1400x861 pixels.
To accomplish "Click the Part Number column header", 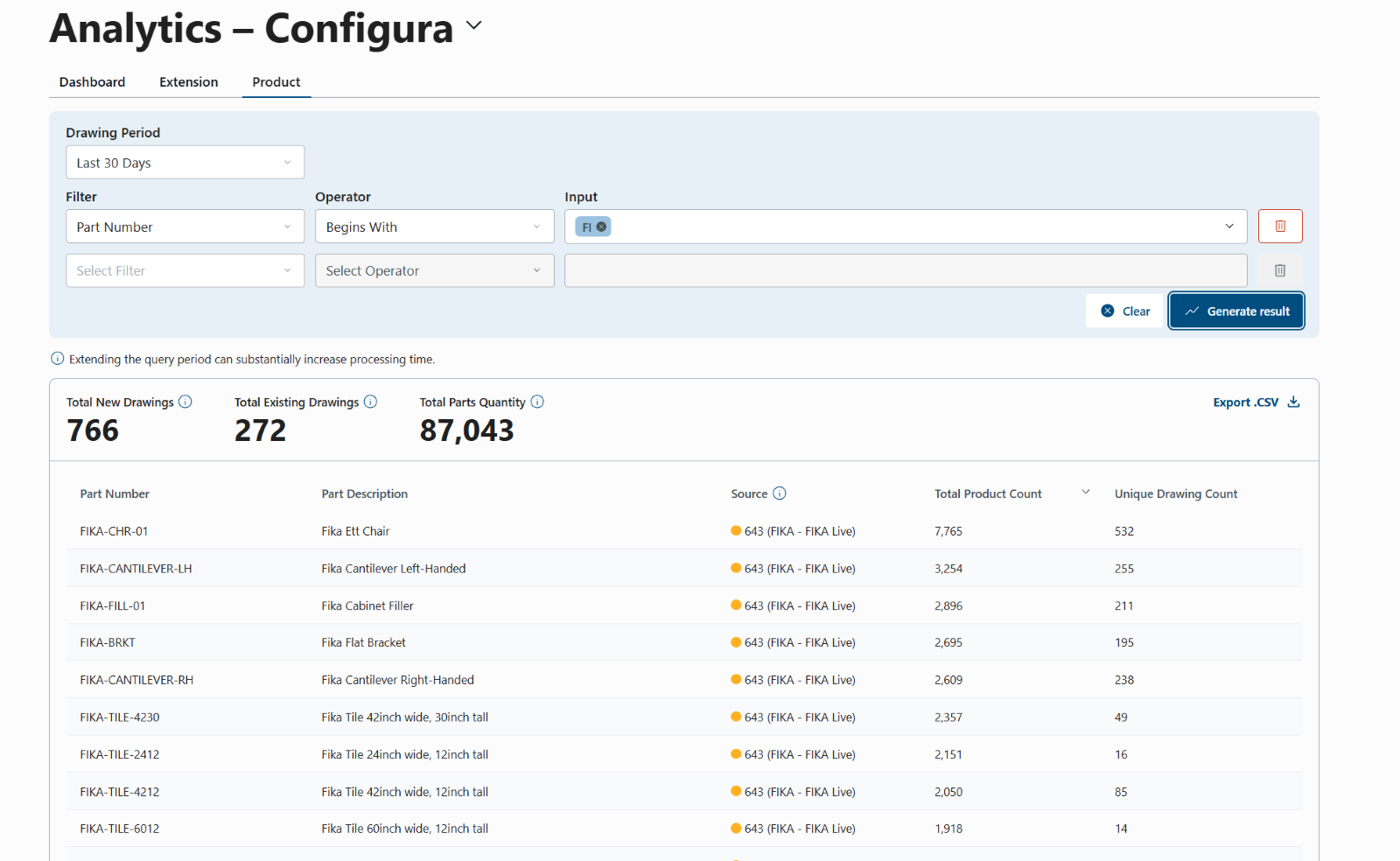I will point(115,493).
